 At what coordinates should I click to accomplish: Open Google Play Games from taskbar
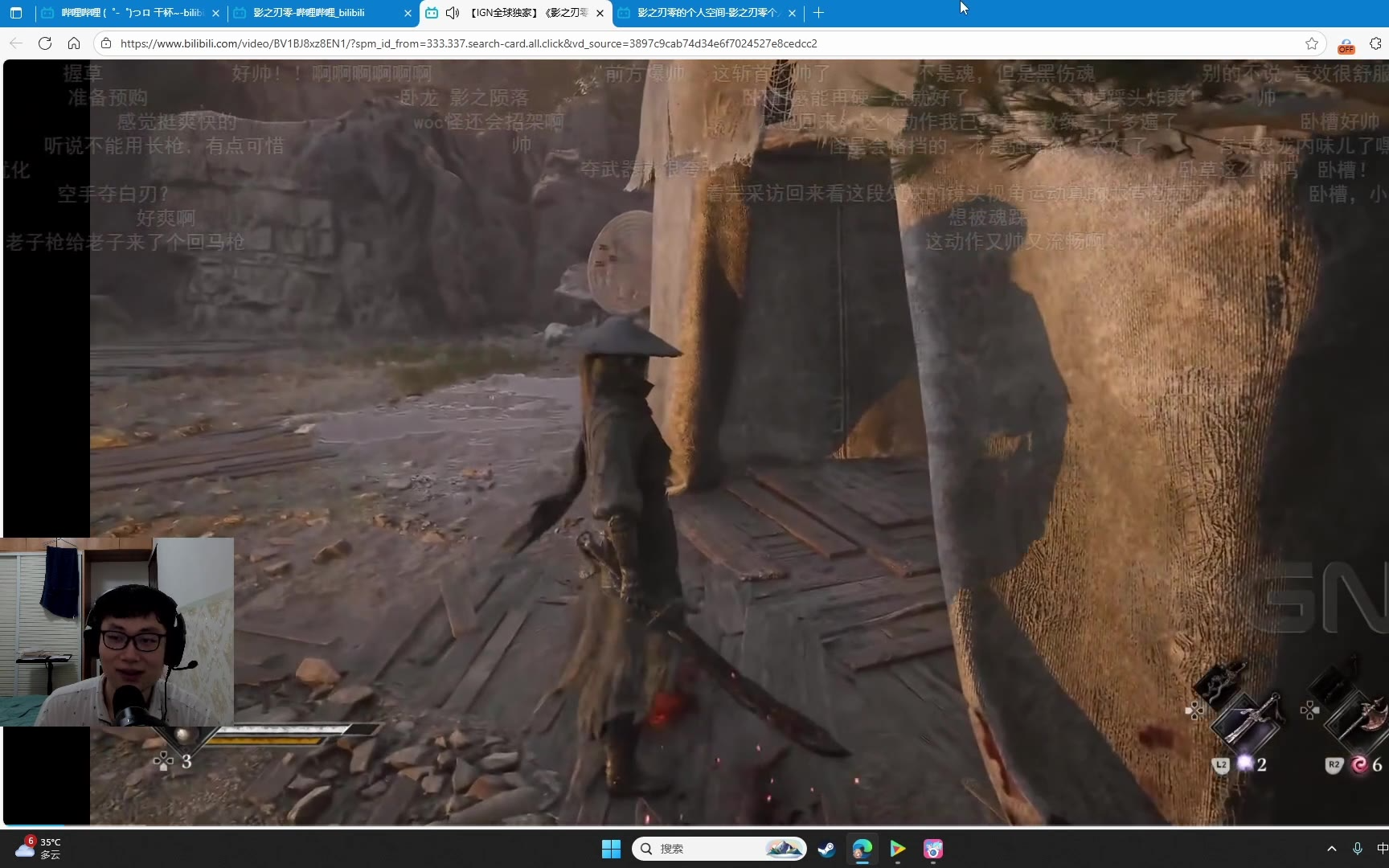(x=897, y=849)
